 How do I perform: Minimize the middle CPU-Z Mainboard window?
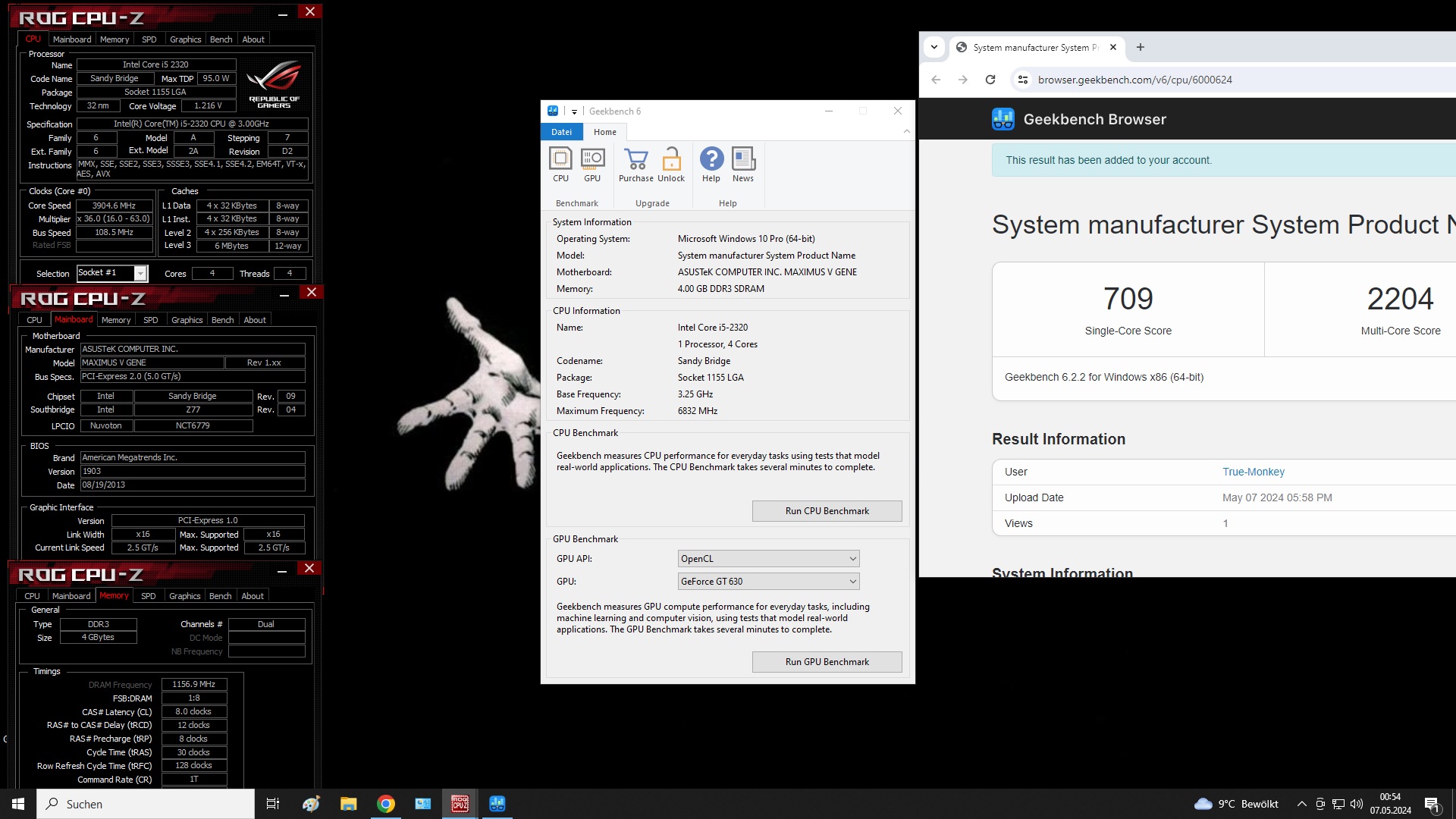click(284, 295)
